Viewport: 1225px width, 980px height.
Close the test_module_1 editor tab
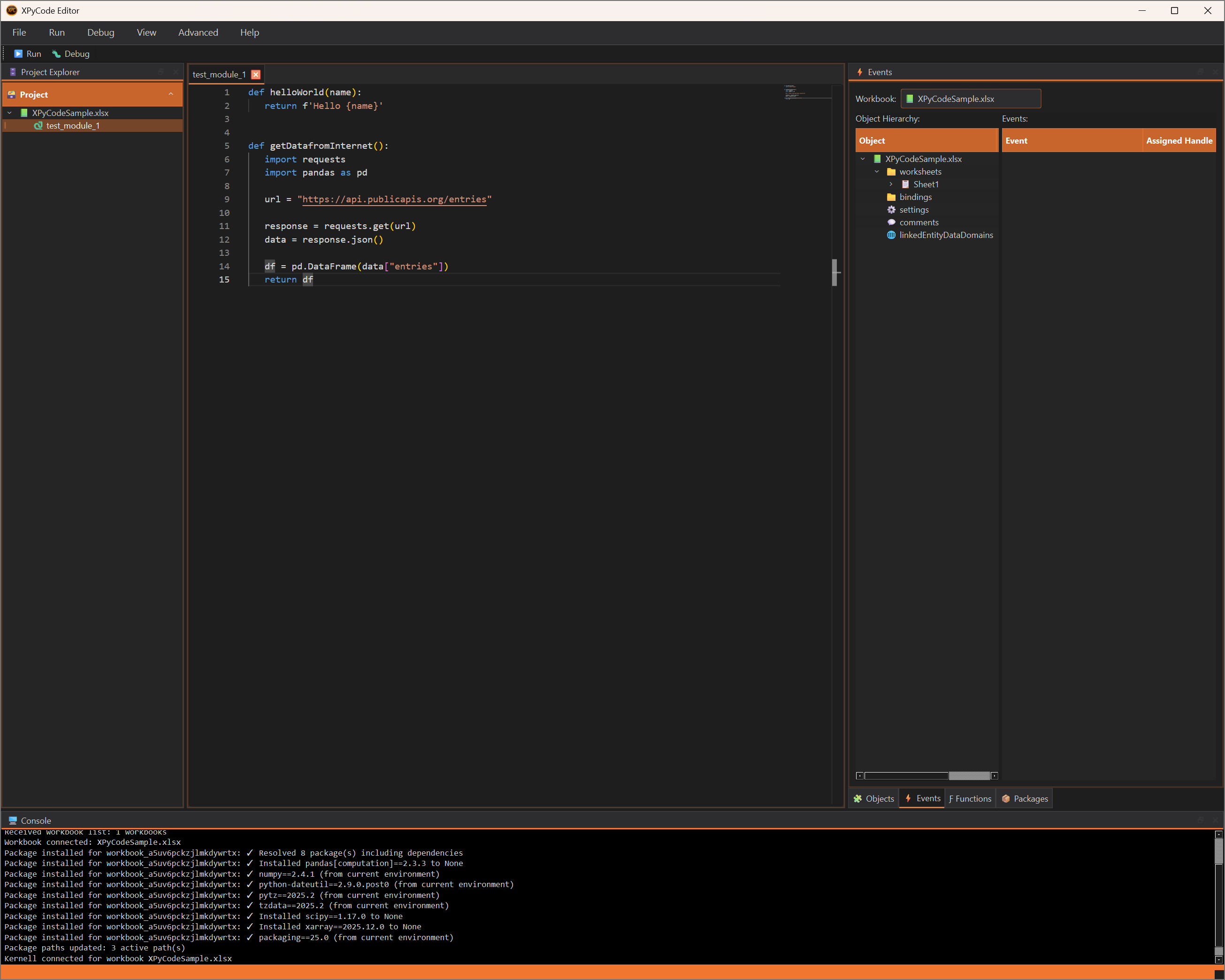point(256,74)
